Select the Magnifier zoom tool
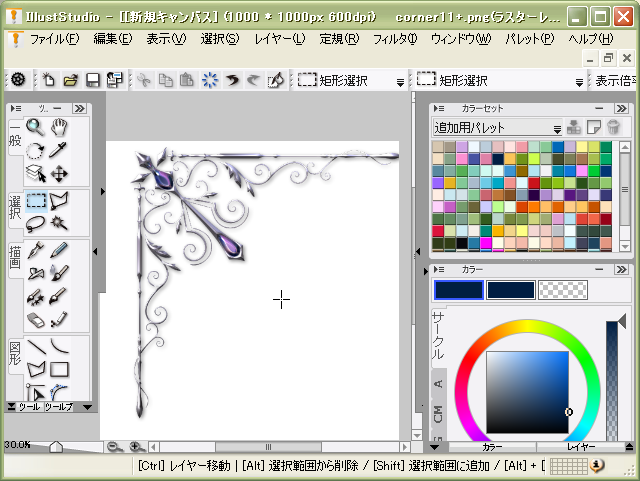The width and height of the screenshot is (640, 481). 36,127
